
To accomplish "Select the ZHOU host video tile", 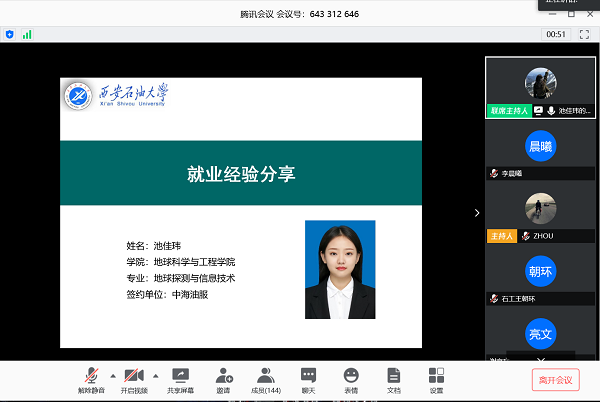I will pos(540,210).
